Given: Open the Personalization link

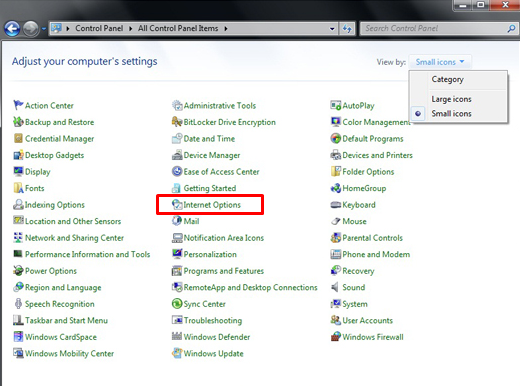Looking at the screenshot, I should point(210,254).
